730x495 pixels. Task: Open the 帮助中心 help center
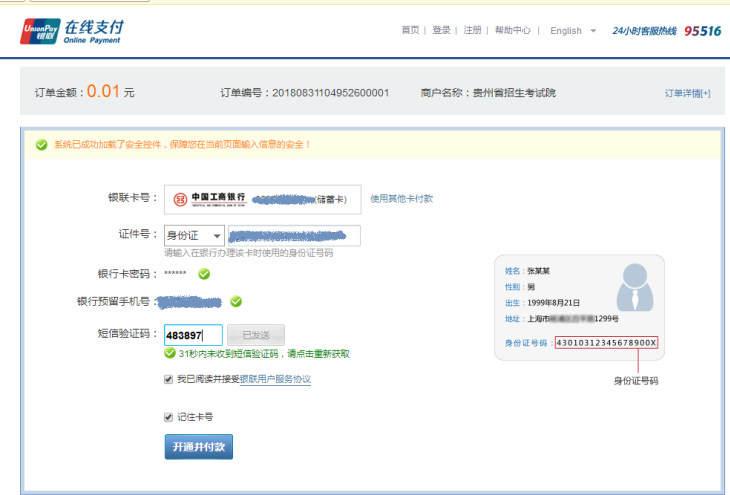pos(512,31)
